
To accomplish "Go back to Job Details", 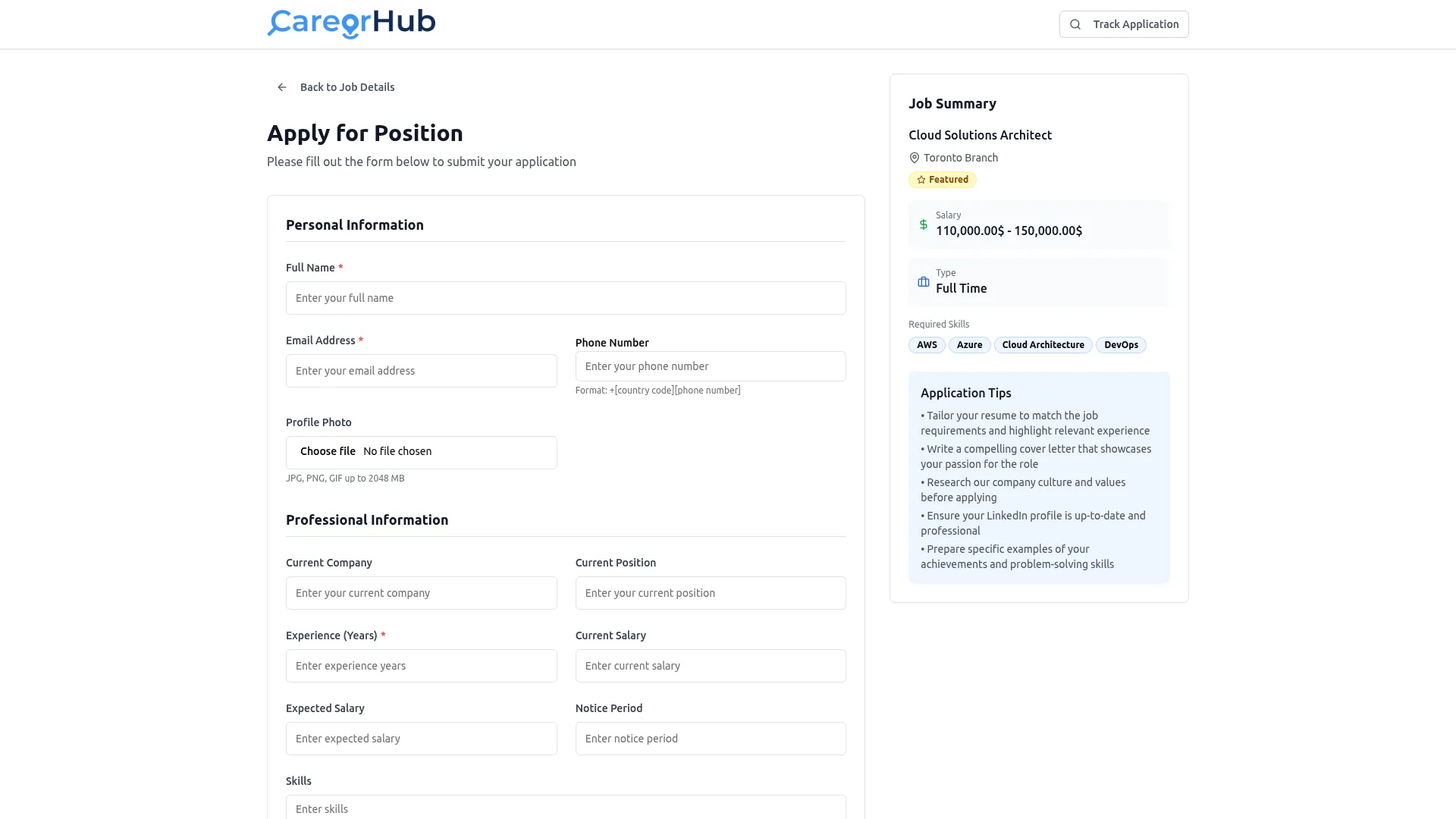I will (x=347, y=87).
